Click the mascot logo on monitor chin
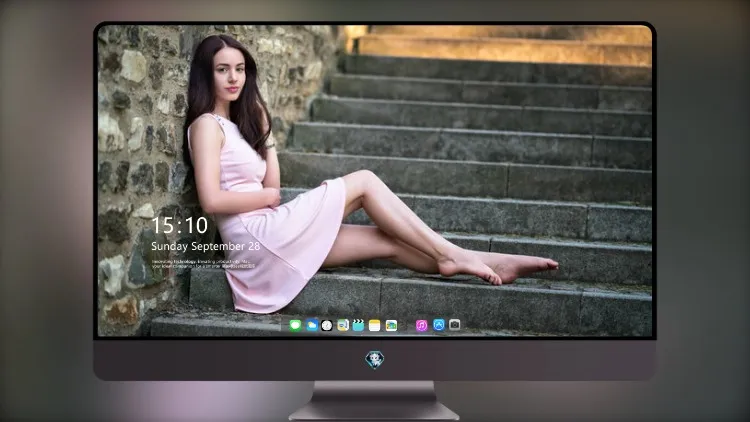The width and height of the screenshot is (750, 422). click(375, 360)
